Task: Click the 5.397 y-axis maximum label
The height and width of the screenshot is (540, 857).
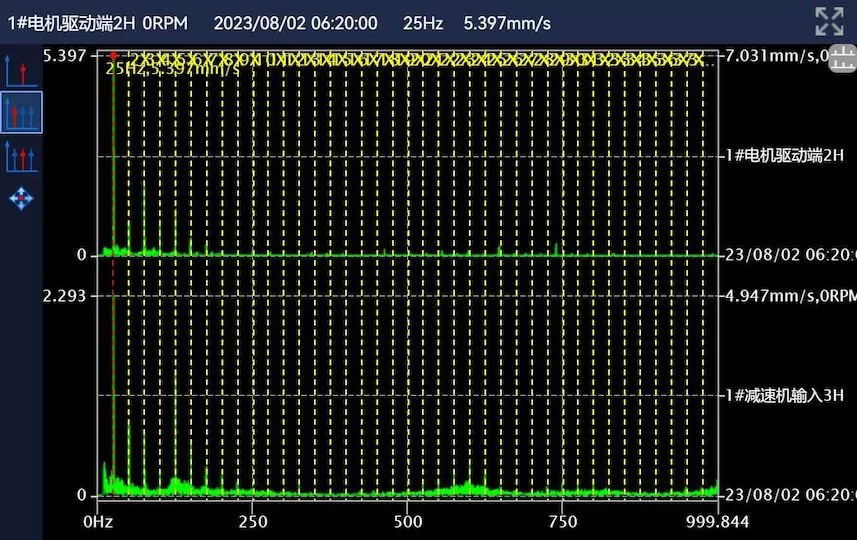Action: (65, 55)
